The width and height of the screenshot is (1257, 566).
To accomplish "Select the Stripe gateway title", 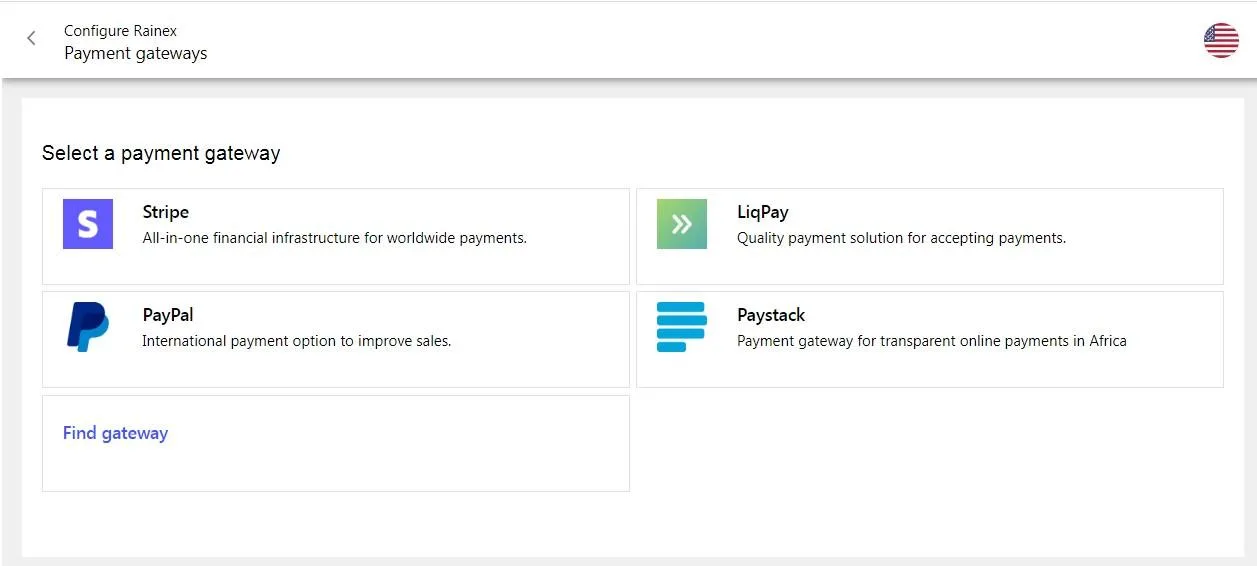I will coord(166,212).
